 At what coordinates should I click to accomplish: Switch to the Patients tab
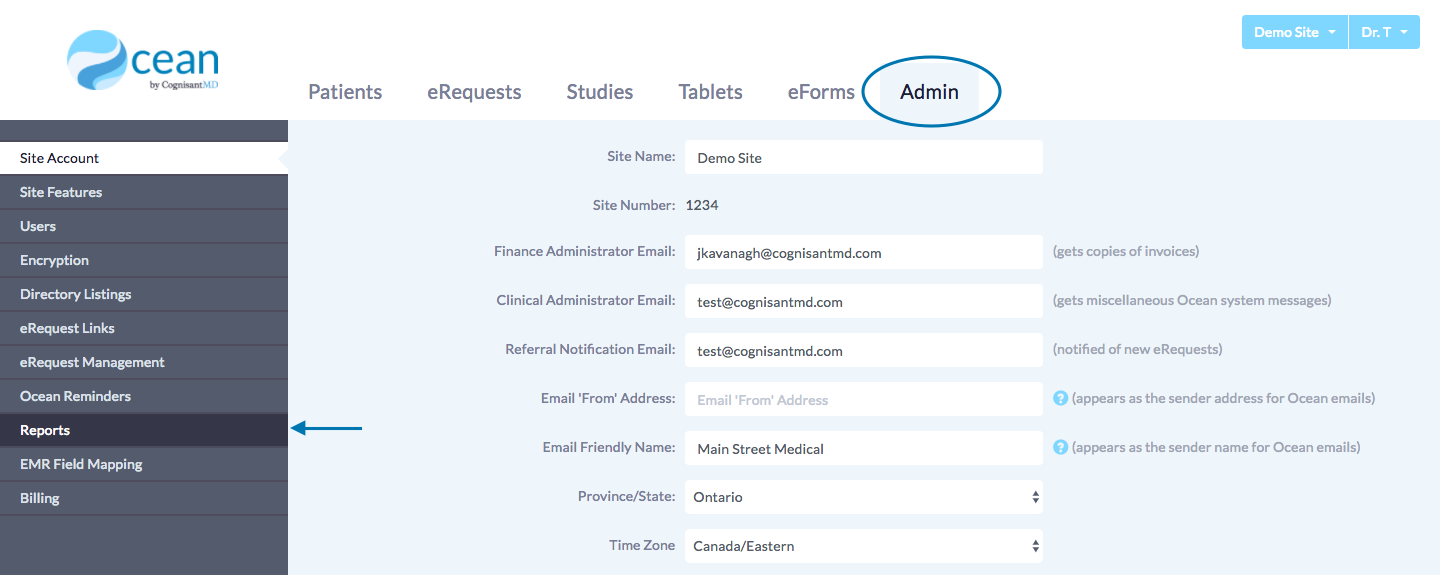click(345, 92)
